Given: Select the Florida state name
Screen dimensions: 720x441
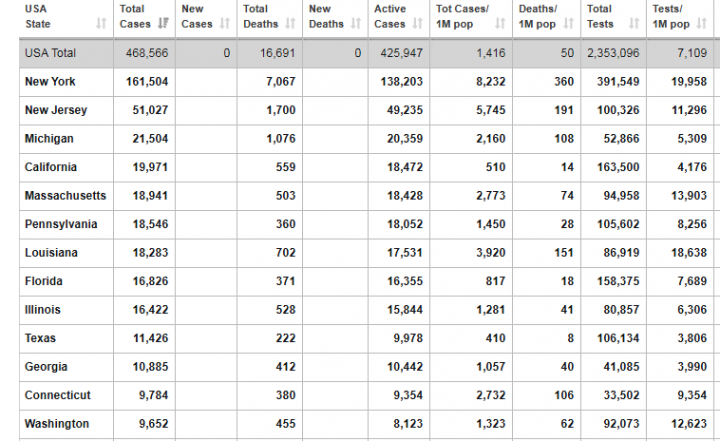Looking at the screenshot, I should [44, 281].
